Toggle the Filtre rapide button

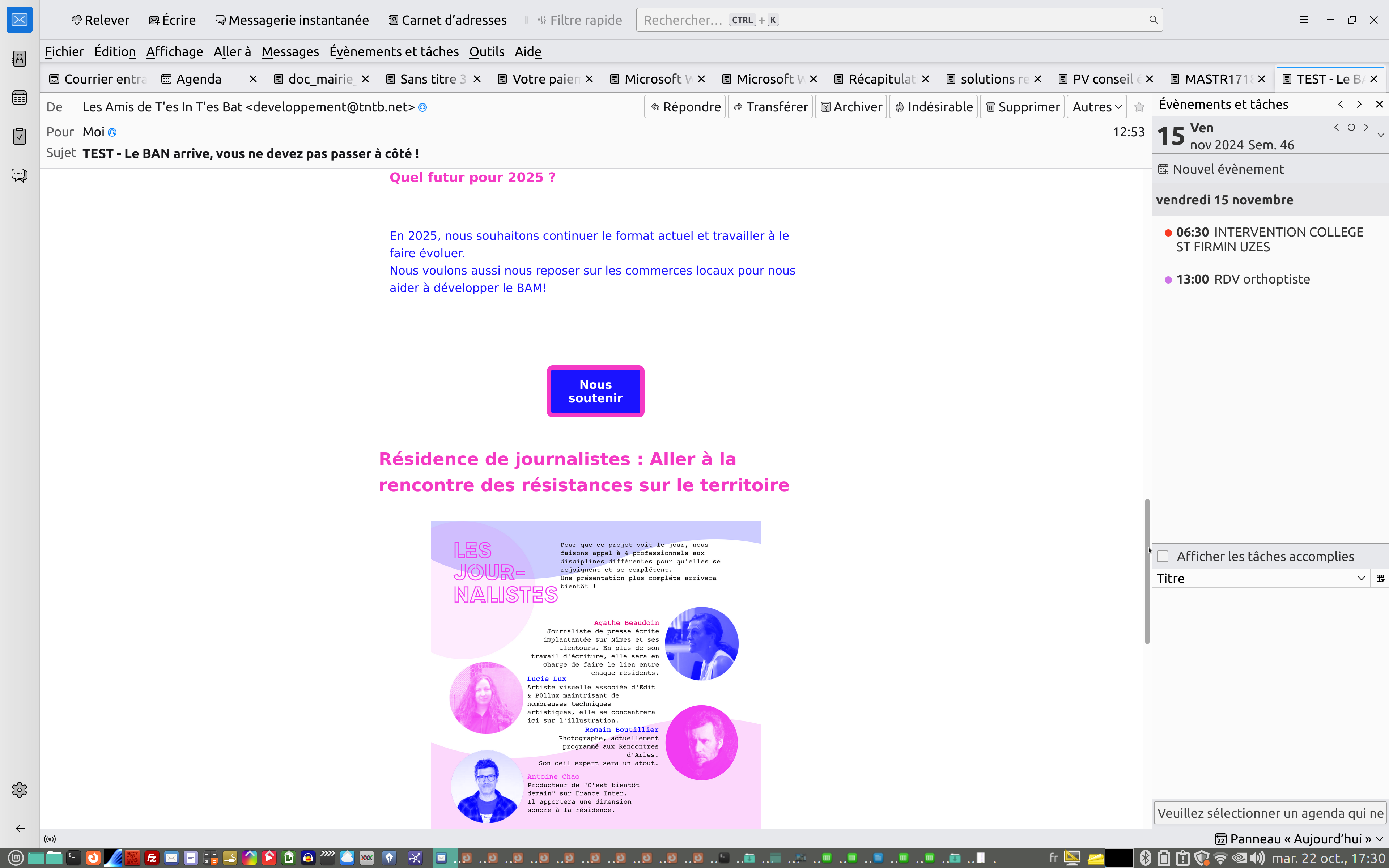pyautogui.click(x=580, y=20)
